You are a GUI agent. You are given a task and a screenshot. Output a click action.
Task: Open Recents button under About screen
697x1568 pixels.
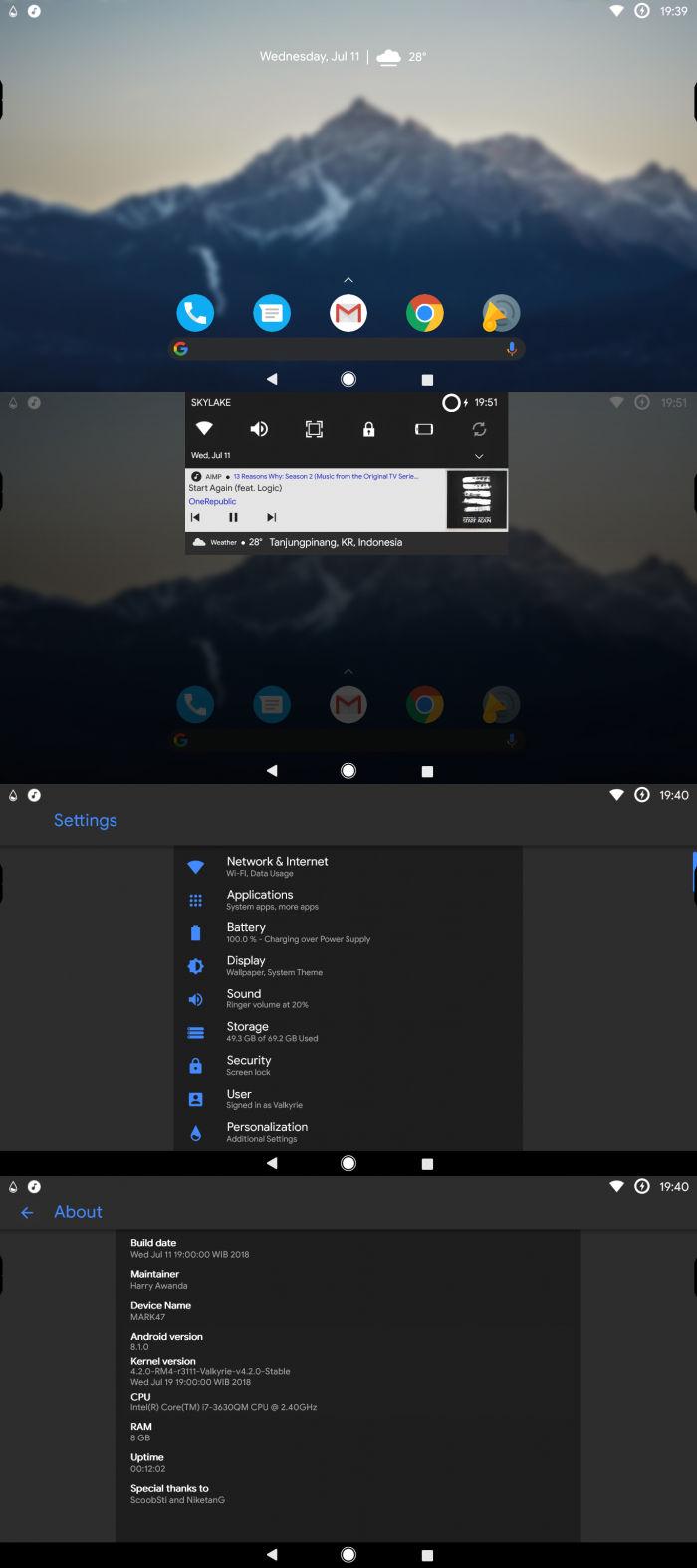427,1555
